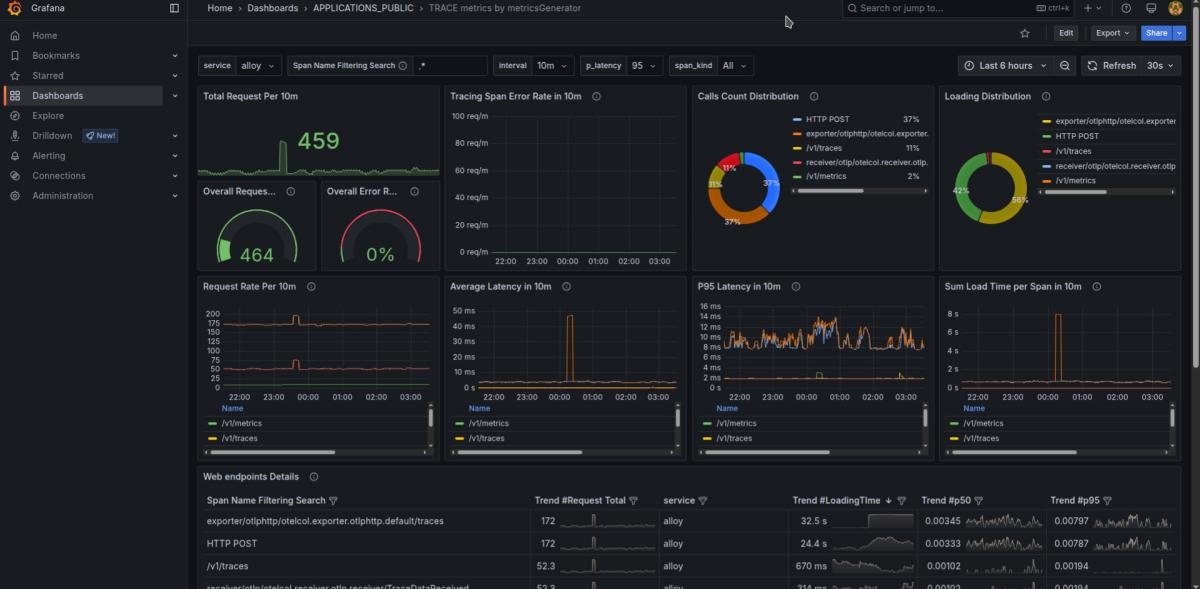Click the Drilldown icon in sidebar

click(15, 136)
